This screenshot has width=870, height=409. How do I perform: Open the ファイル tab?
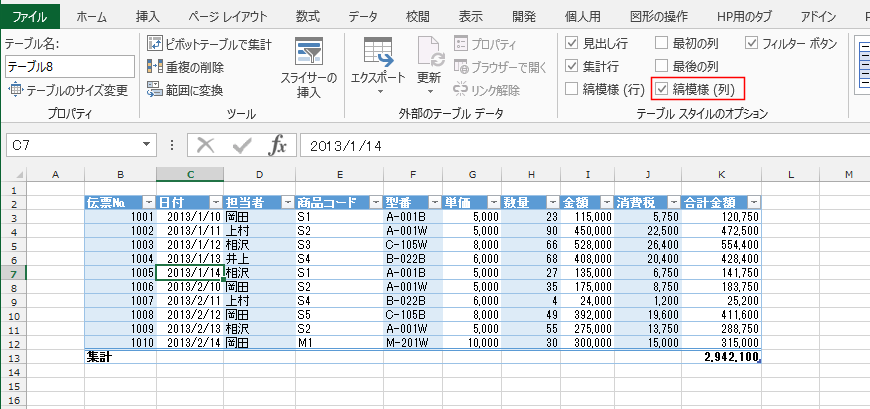29,15
